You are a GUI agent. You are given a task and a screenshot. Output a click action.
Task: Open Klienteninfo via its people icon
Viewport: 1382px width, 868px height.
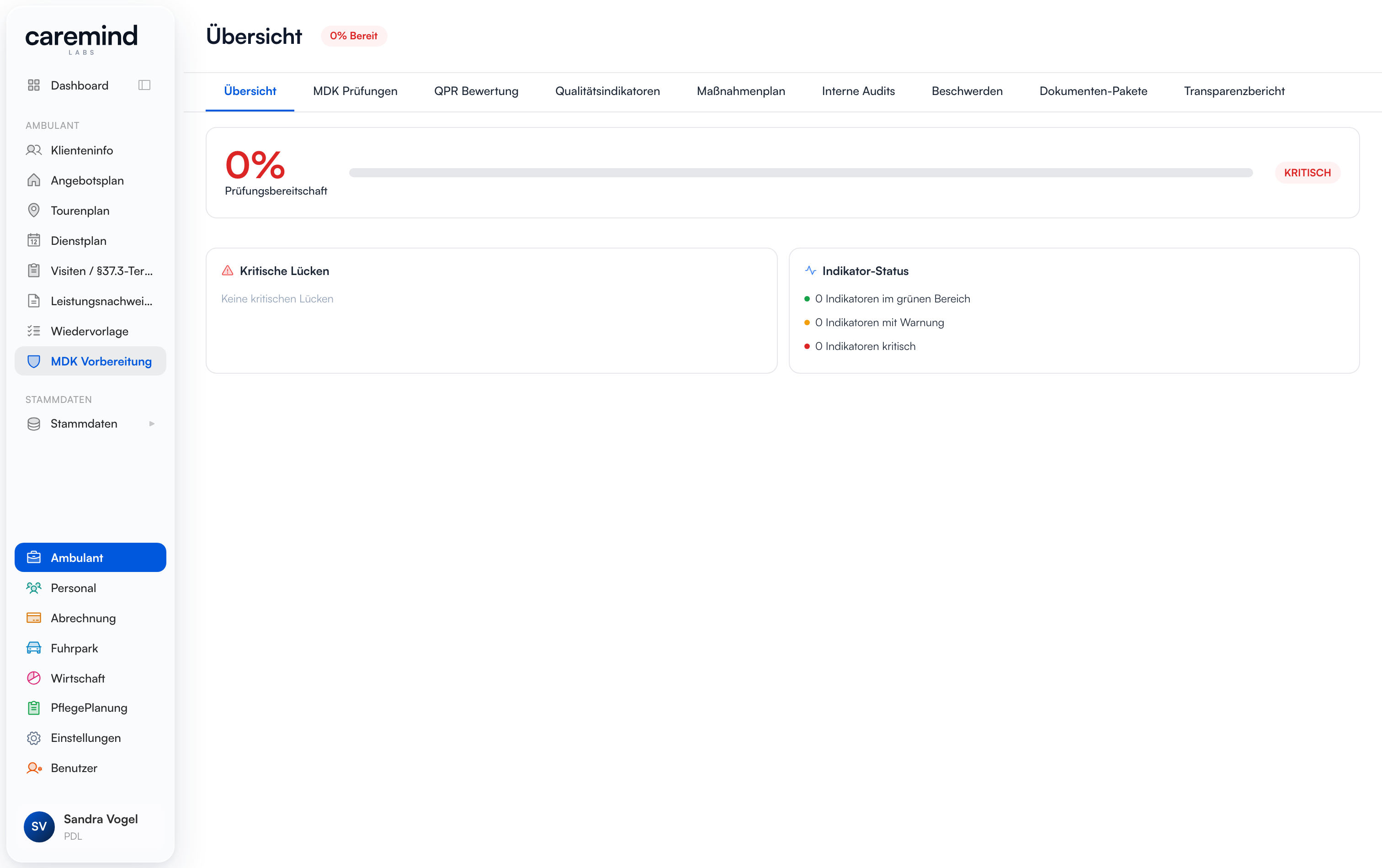point(34,150)
